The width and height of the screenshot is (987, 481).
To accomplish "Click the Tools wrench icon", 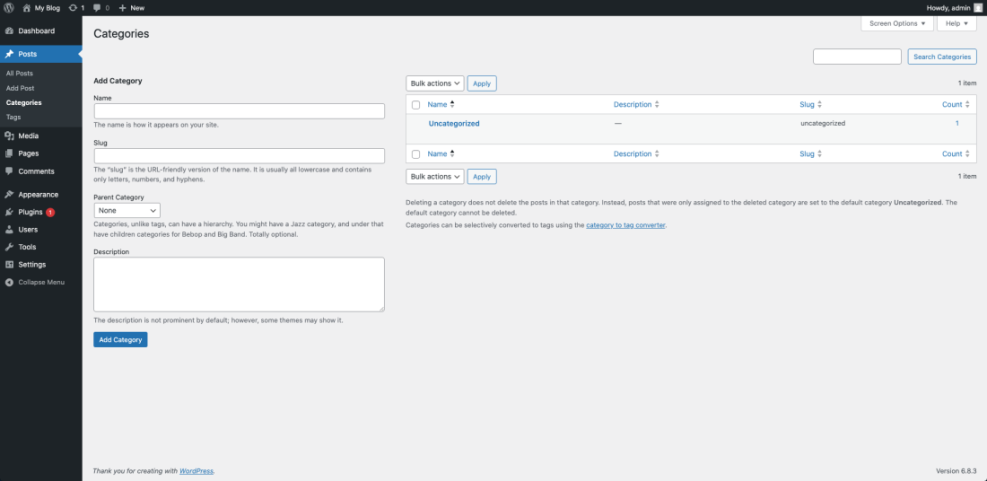I will coord(9,247).
